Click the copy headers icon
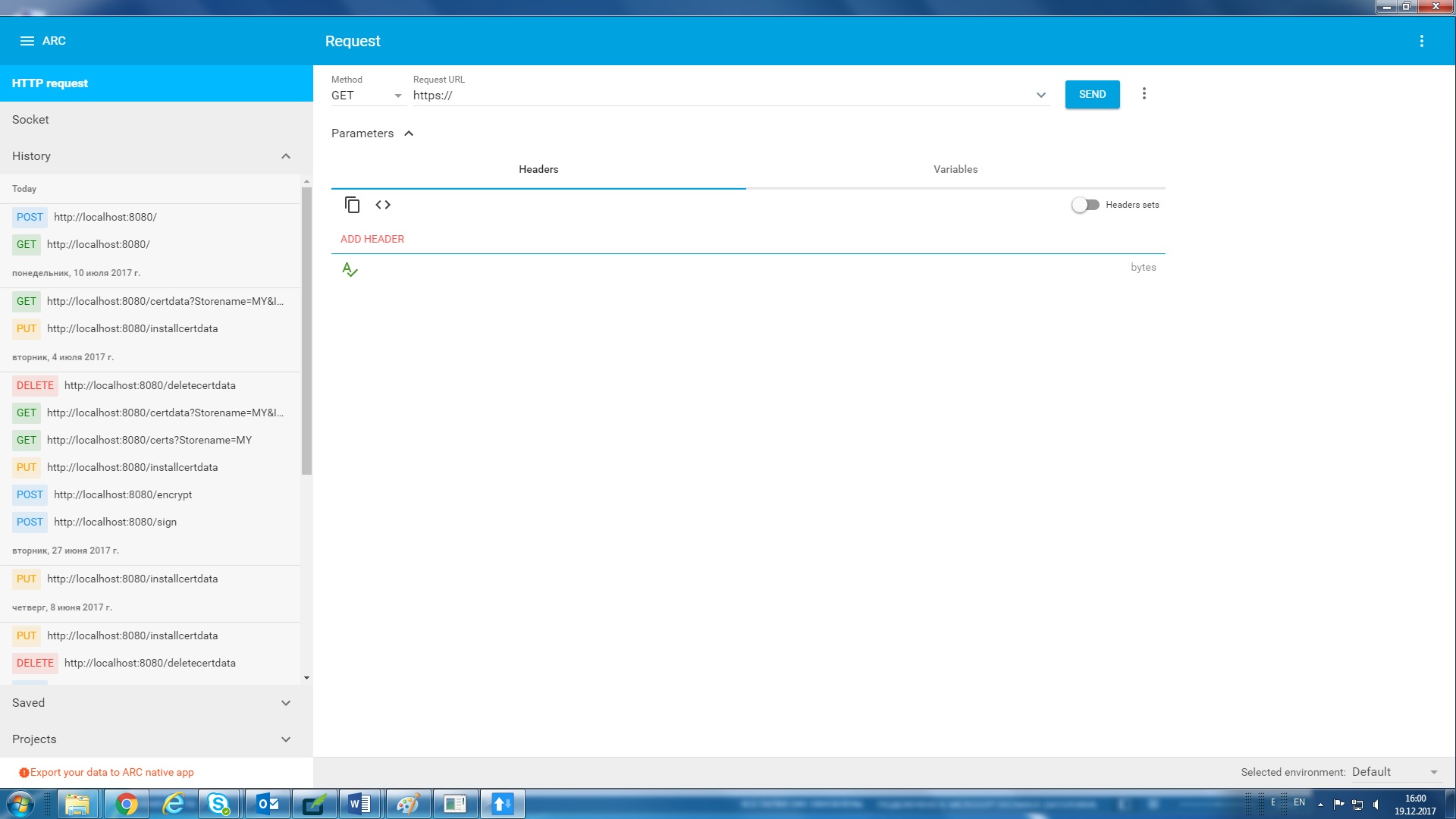The image size is (1456, 819). (x=352, y=205)
